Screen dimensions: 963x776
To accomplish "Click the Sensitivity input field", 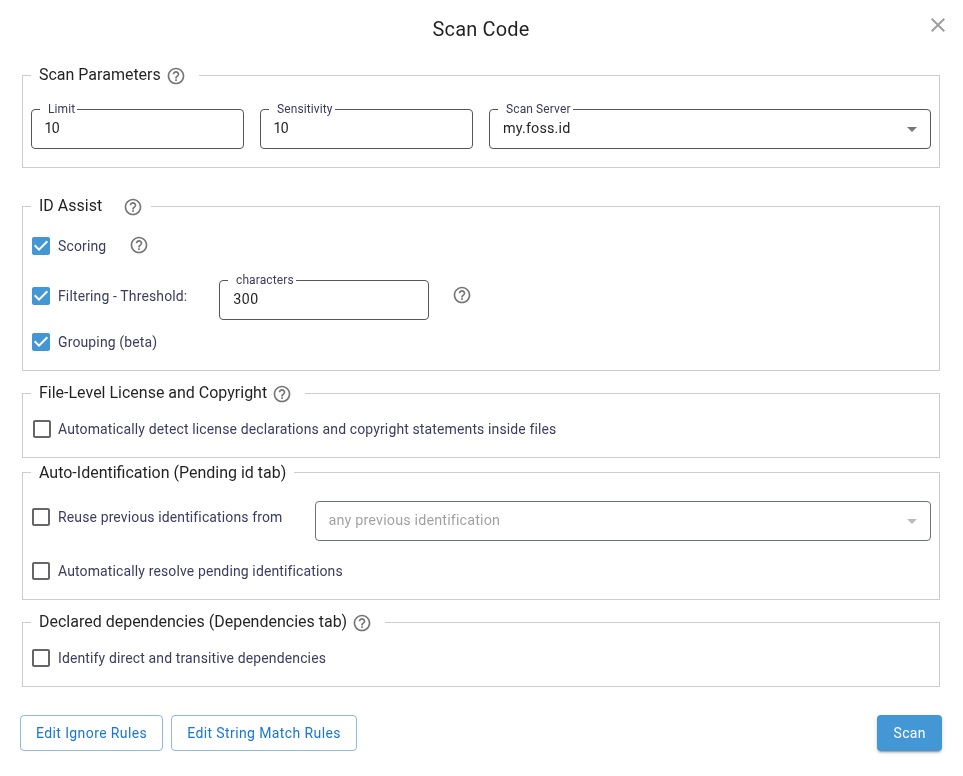I will 367,129.
